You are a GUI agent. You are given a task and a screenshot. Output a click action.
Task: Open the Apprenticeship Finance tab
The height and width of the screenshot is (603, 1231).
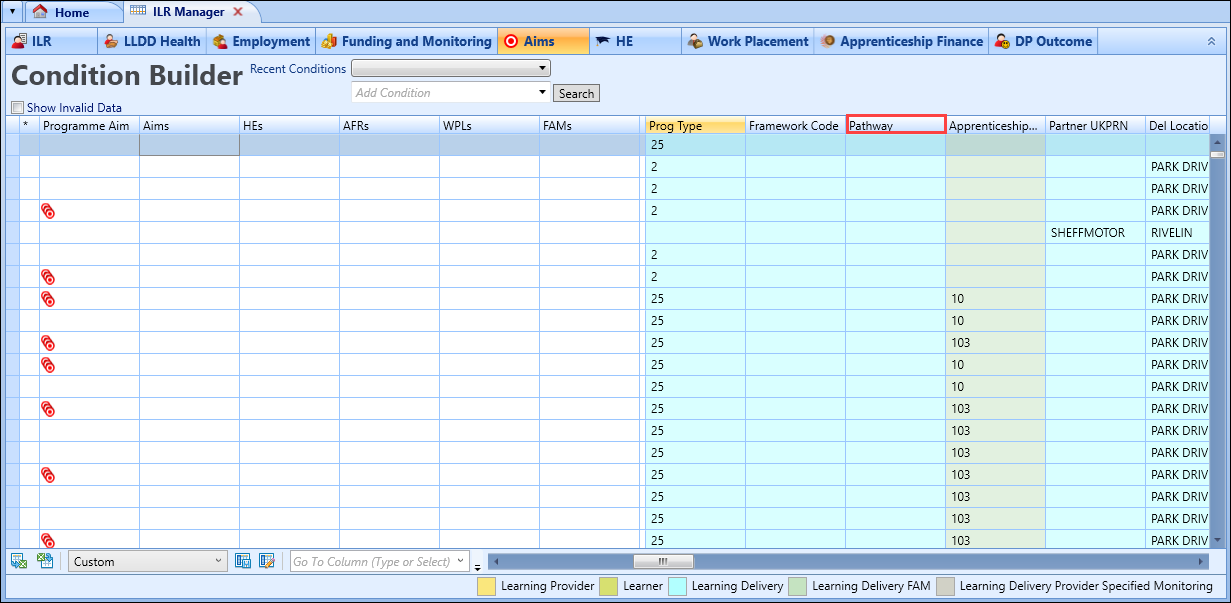(x=901, y=41)
